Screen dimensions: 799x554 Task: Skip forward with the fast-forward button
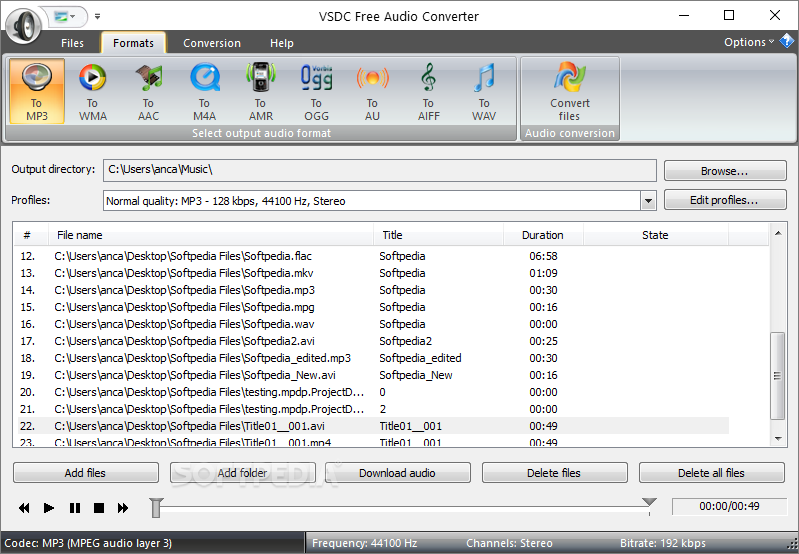[123, 508]
